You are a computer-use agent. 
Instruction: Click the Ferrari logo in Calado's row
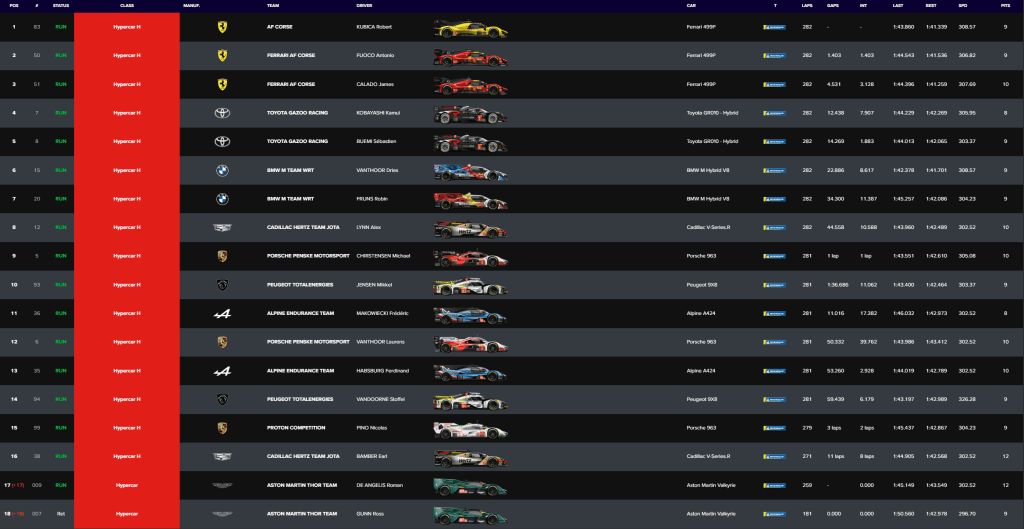pyautogui.click(x=222, y=84)
